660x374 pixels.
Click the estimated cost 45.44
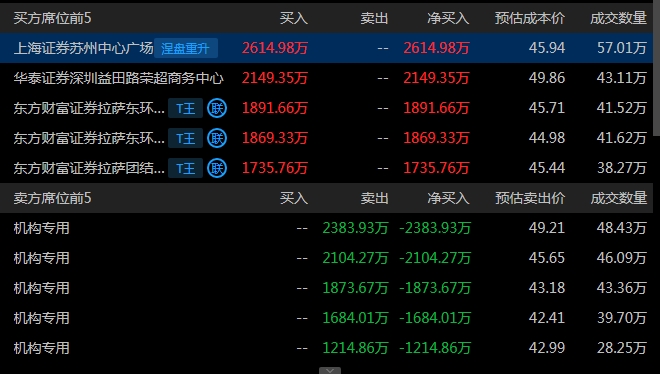tap(547, 168)
